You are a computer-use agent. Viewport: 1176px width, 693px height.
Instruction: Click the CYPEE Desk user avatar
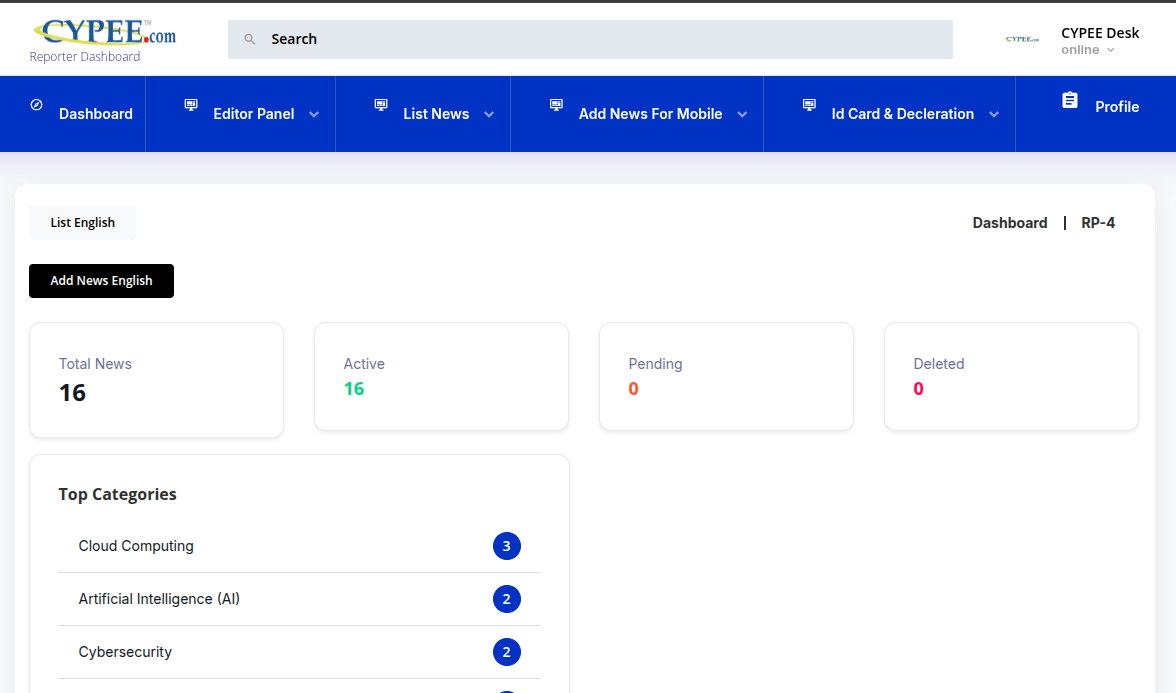[x=1022, y=39]
